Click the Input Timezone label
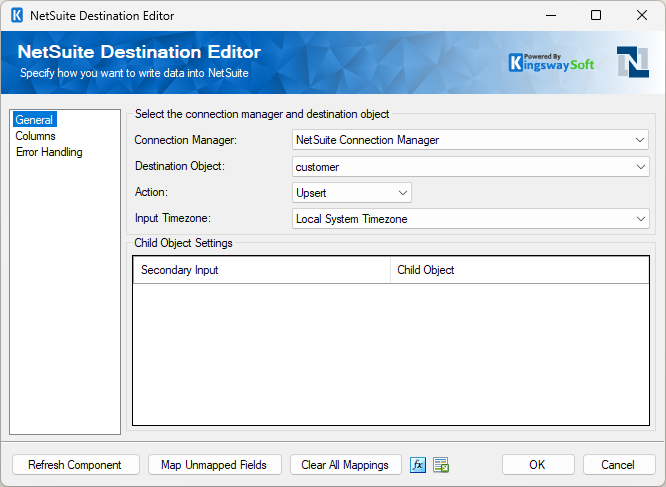This screenshot has height=487, width=666. (172, 218)
